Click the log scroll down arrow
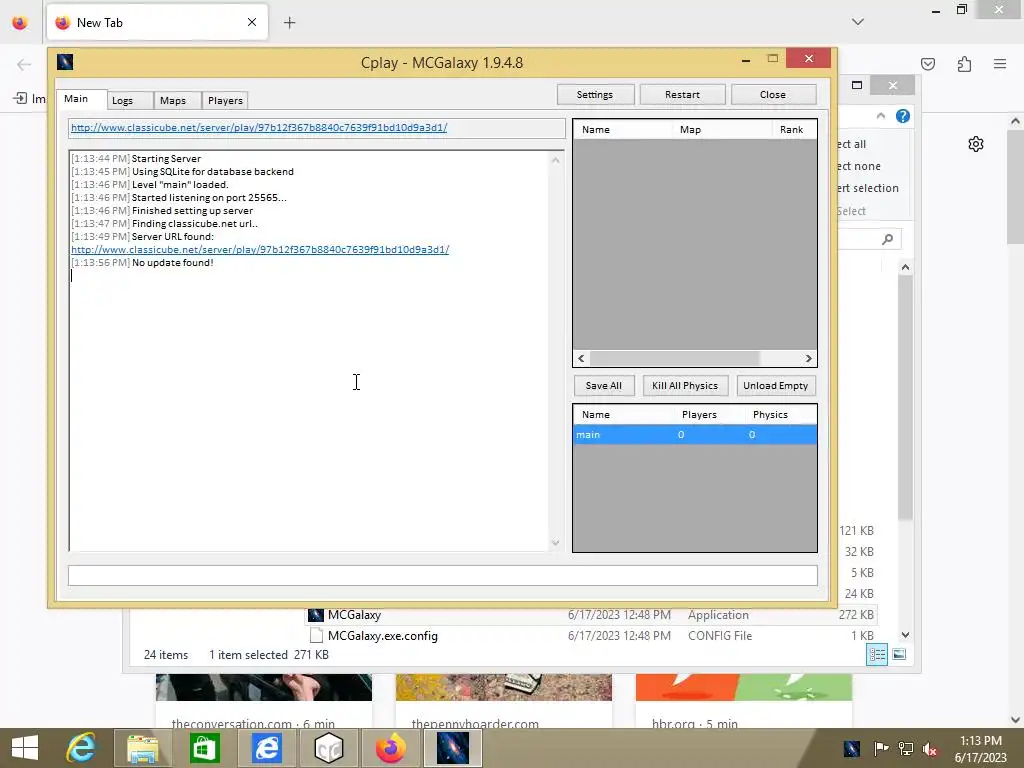Image resolution: width=1024 pixels, height=768 pixels. pos(556,543)
